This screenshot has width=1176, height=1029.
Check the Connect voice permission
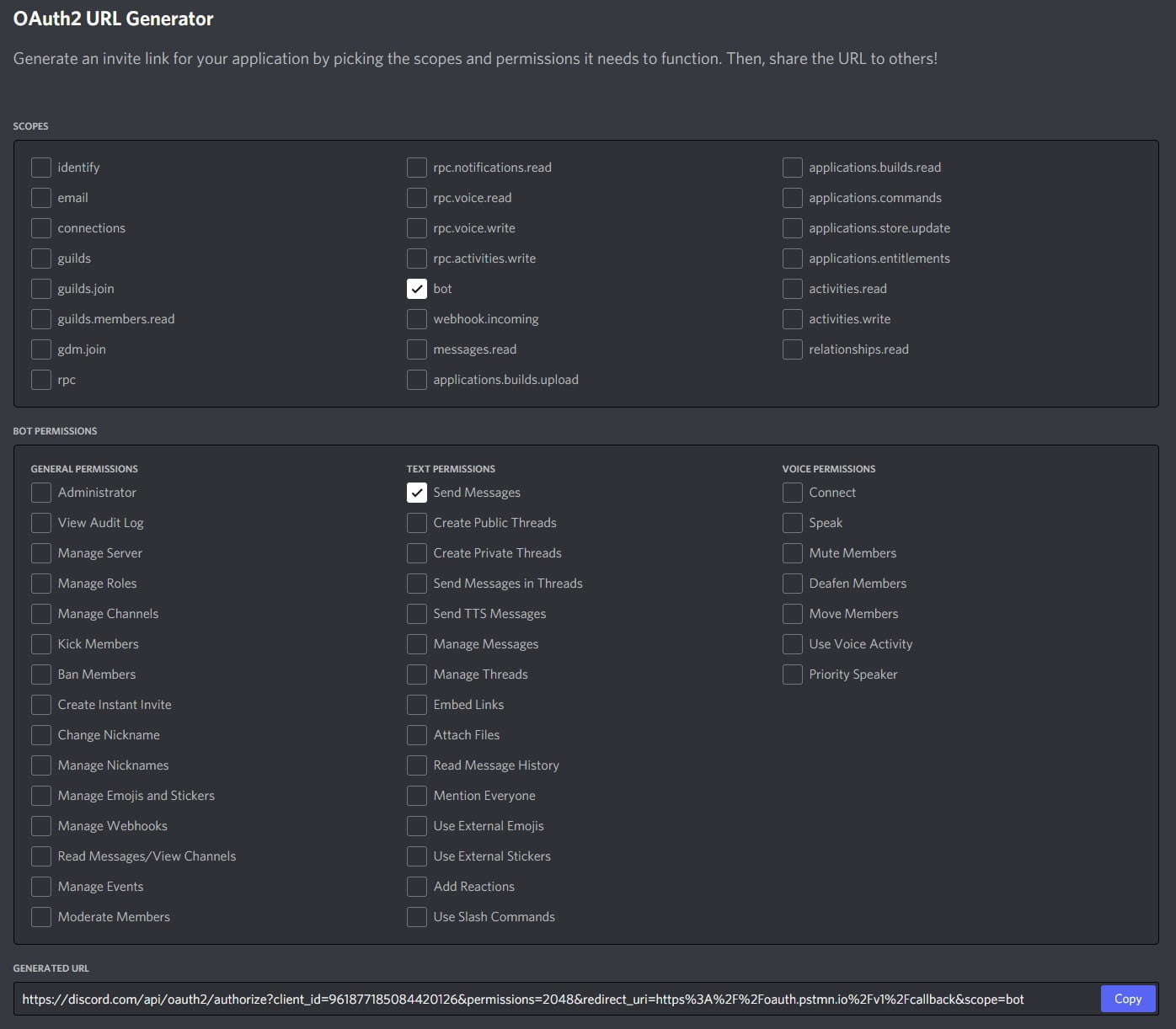coord(792,493)
